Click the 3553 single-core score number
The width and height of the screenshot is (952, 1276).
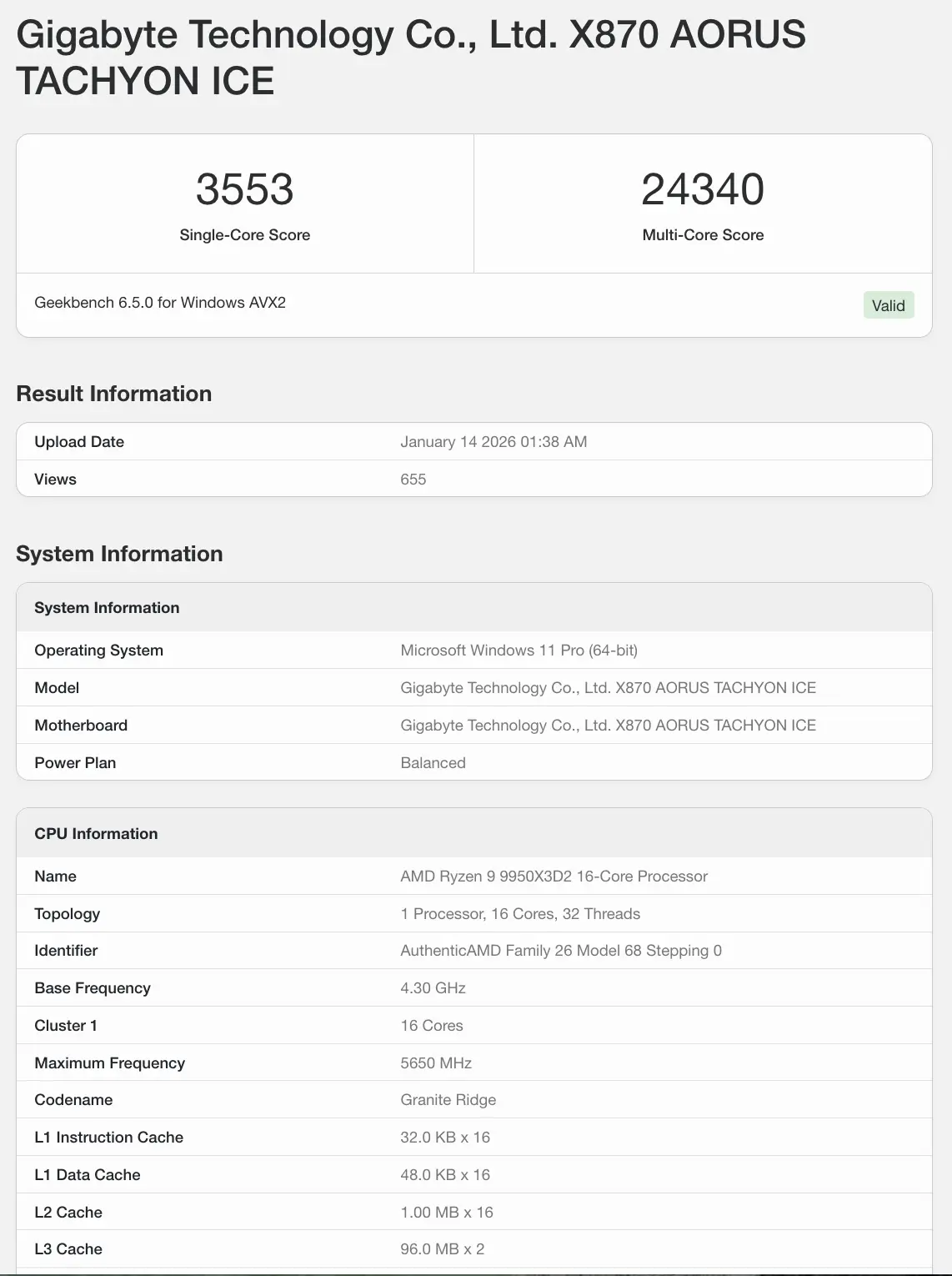click(x=244, y=189)
